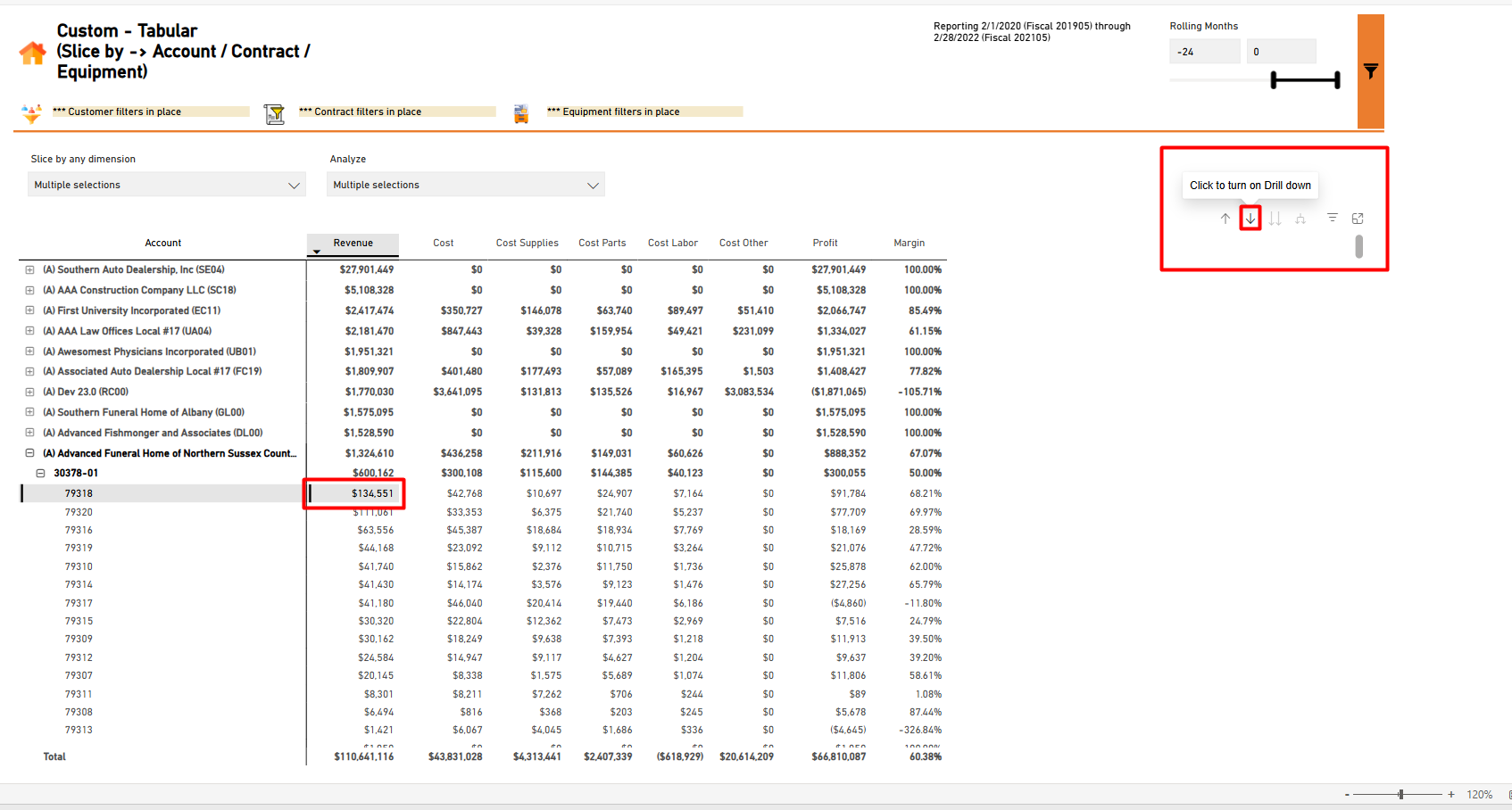The height and width of the screenshot is (810, 1512).
Task: Select equipment row 79314
Action: tap(79, 584)
